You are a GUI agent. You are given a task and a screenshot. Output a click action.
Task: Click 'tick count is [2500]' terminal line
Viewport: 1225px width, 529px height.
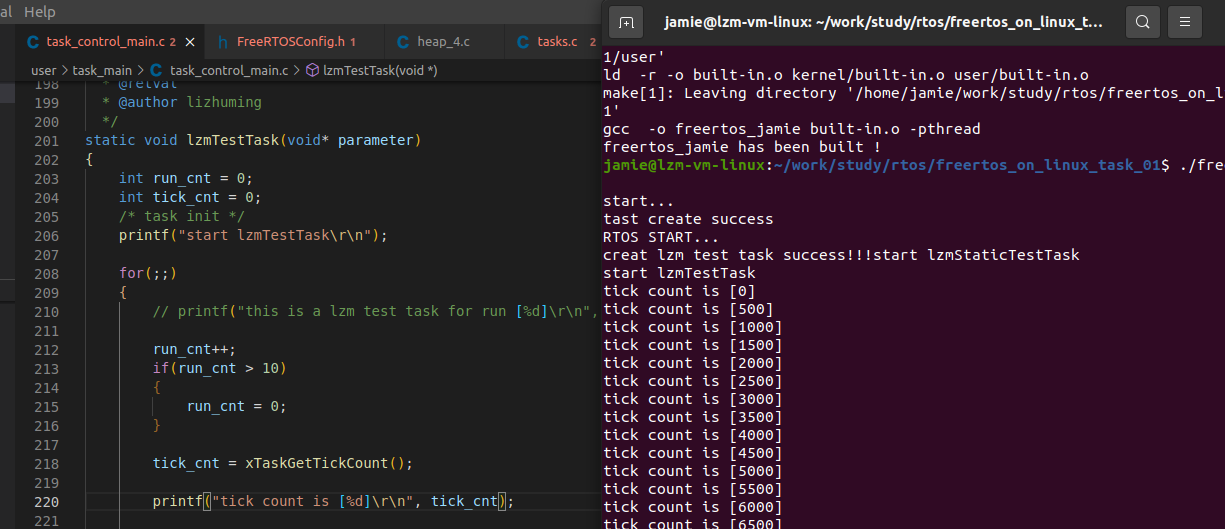click(693, 381)
